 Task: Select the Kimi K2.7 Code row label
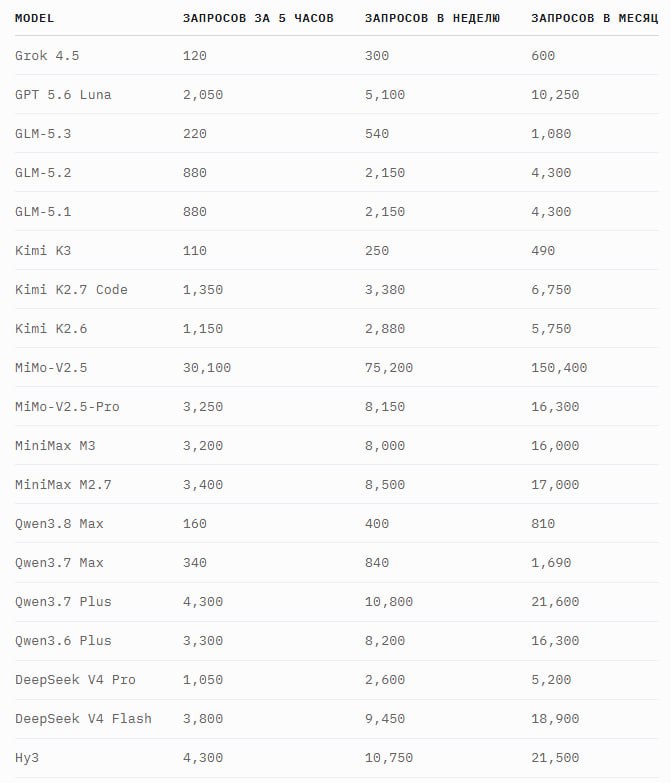tap(71, 289)
